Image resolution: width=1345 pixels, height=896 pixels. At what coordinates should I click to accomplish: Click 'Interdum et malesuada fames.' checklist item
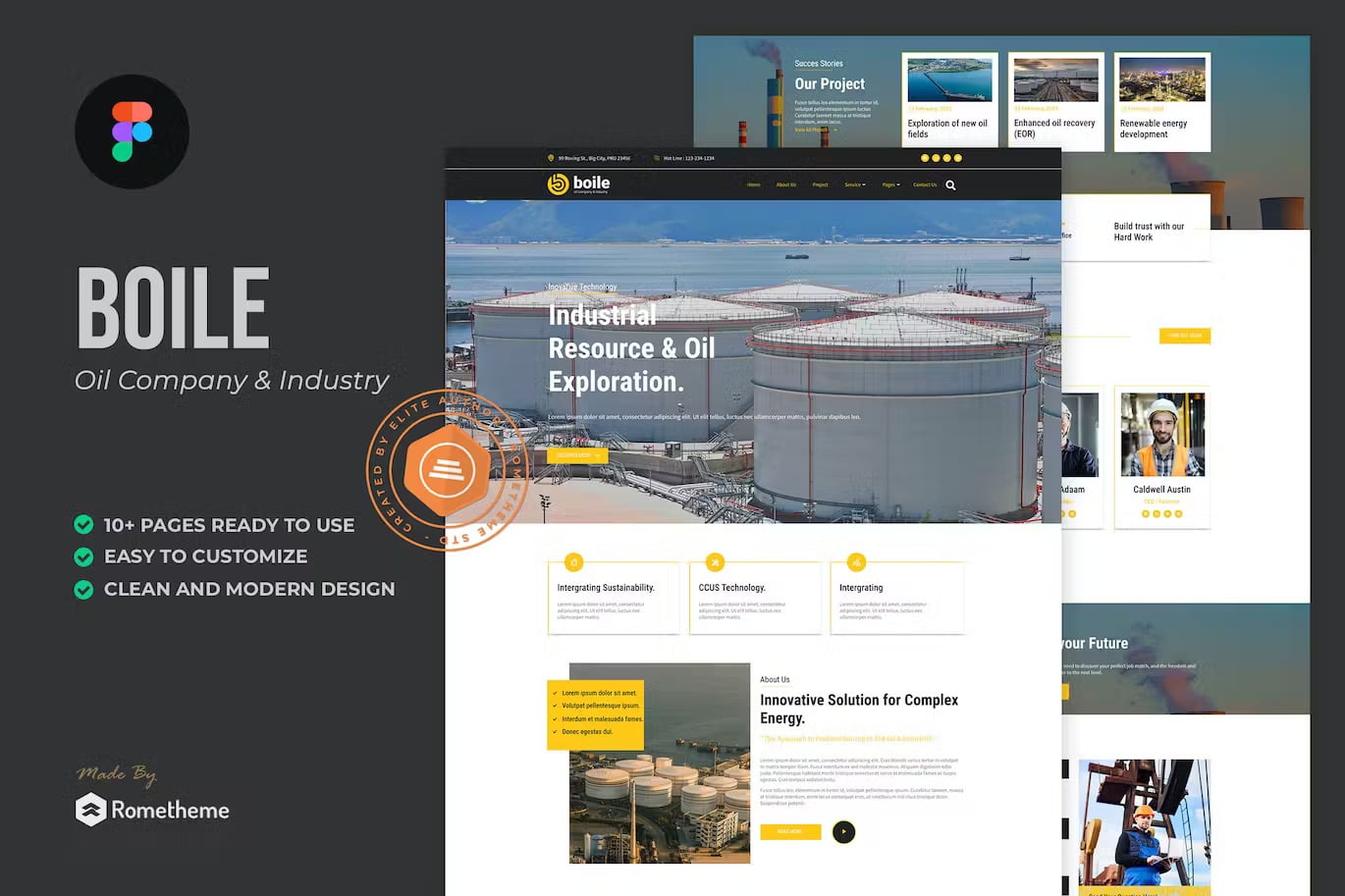pos(603,719)
